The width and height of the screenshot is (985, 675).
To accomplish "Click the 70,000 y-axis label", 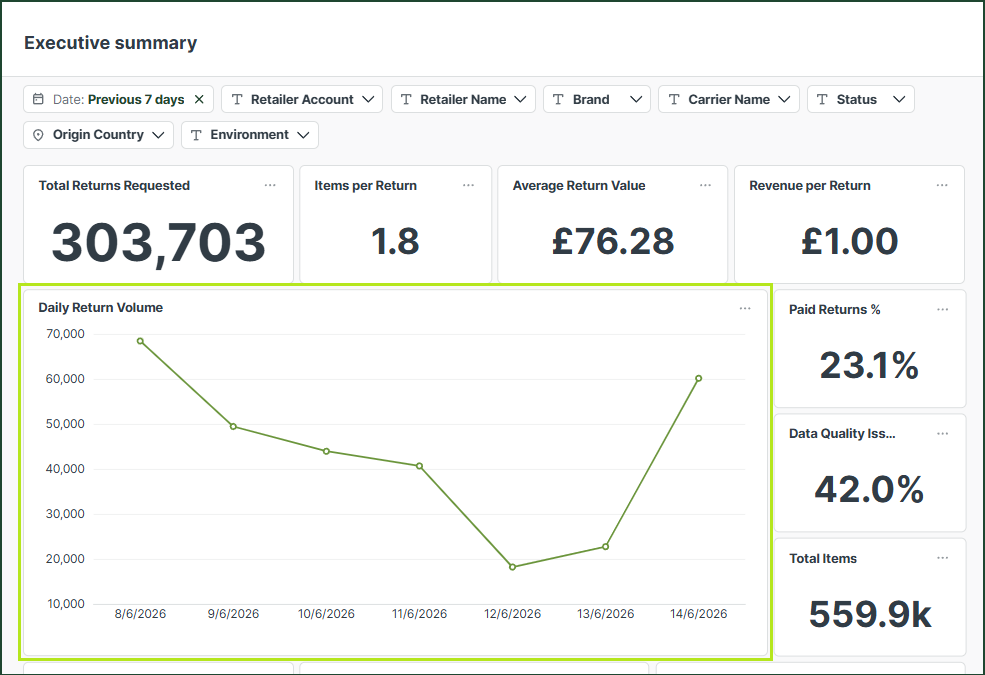I will tap(65, 334).
